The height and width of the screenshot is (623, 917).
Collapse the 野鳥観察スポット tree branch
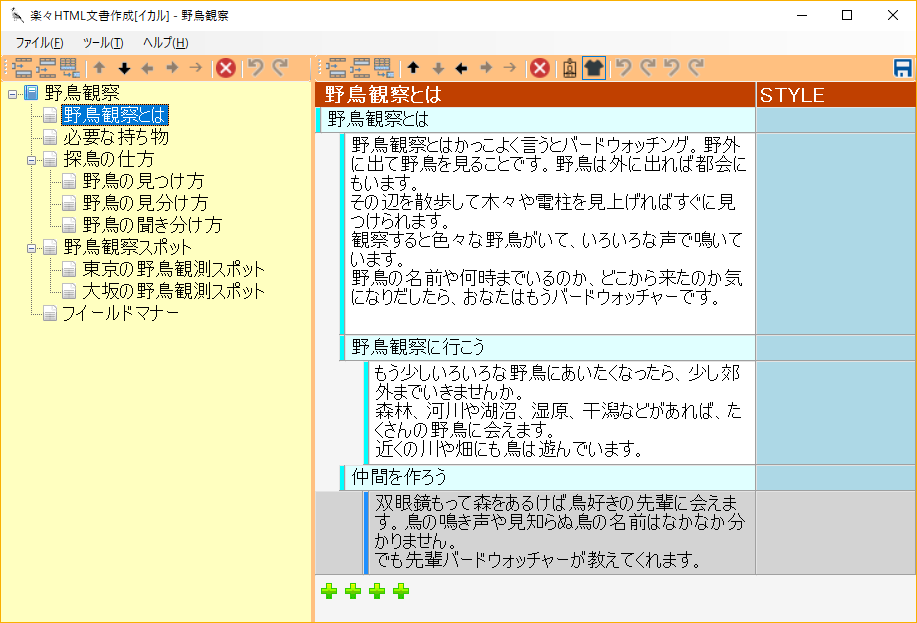[x=32, y=247]
